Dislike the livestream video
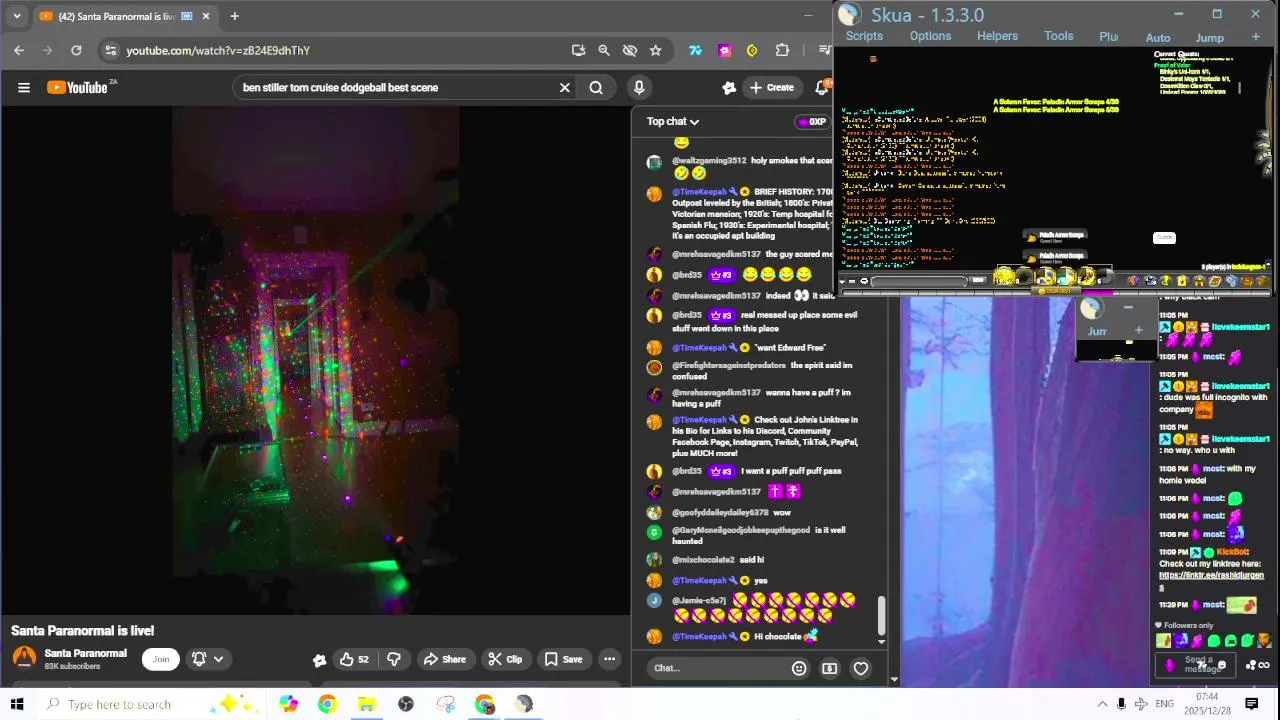 394,659
